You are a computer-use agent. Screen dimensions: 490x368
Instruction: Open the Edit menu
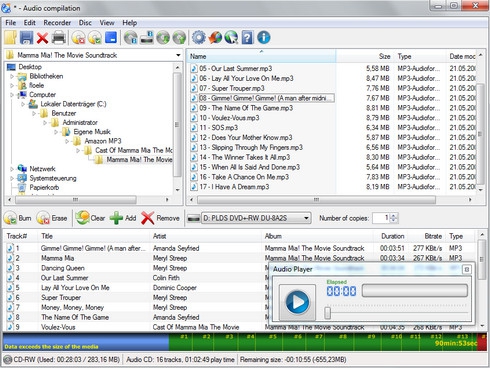29,23
